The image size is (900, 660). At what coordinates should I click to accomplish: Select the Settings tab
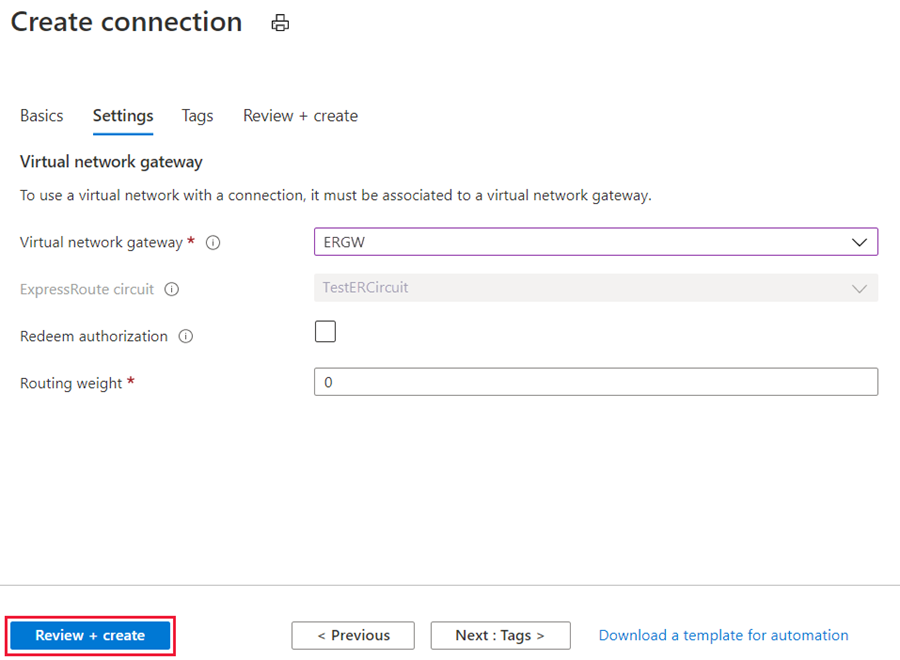click(x=122, y=116)
